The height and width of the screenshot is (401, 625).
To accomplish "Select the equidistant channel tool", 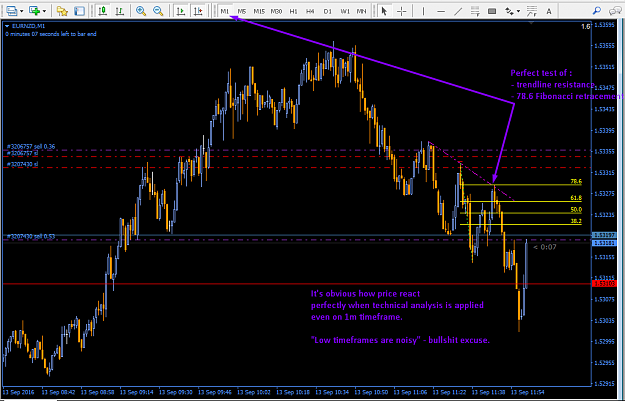I will pos(475,11).
